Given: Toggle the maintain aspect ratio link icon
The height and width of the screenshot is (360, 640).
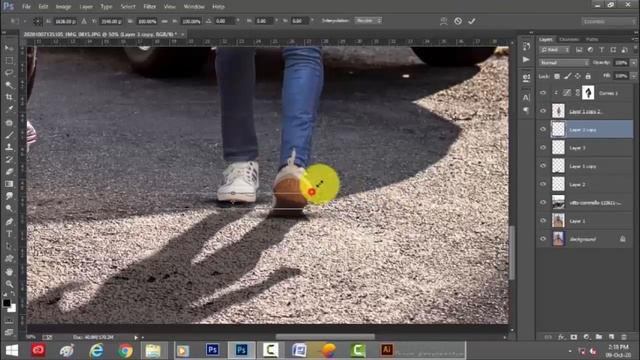Looking at the screenshot, I should 164,21.
